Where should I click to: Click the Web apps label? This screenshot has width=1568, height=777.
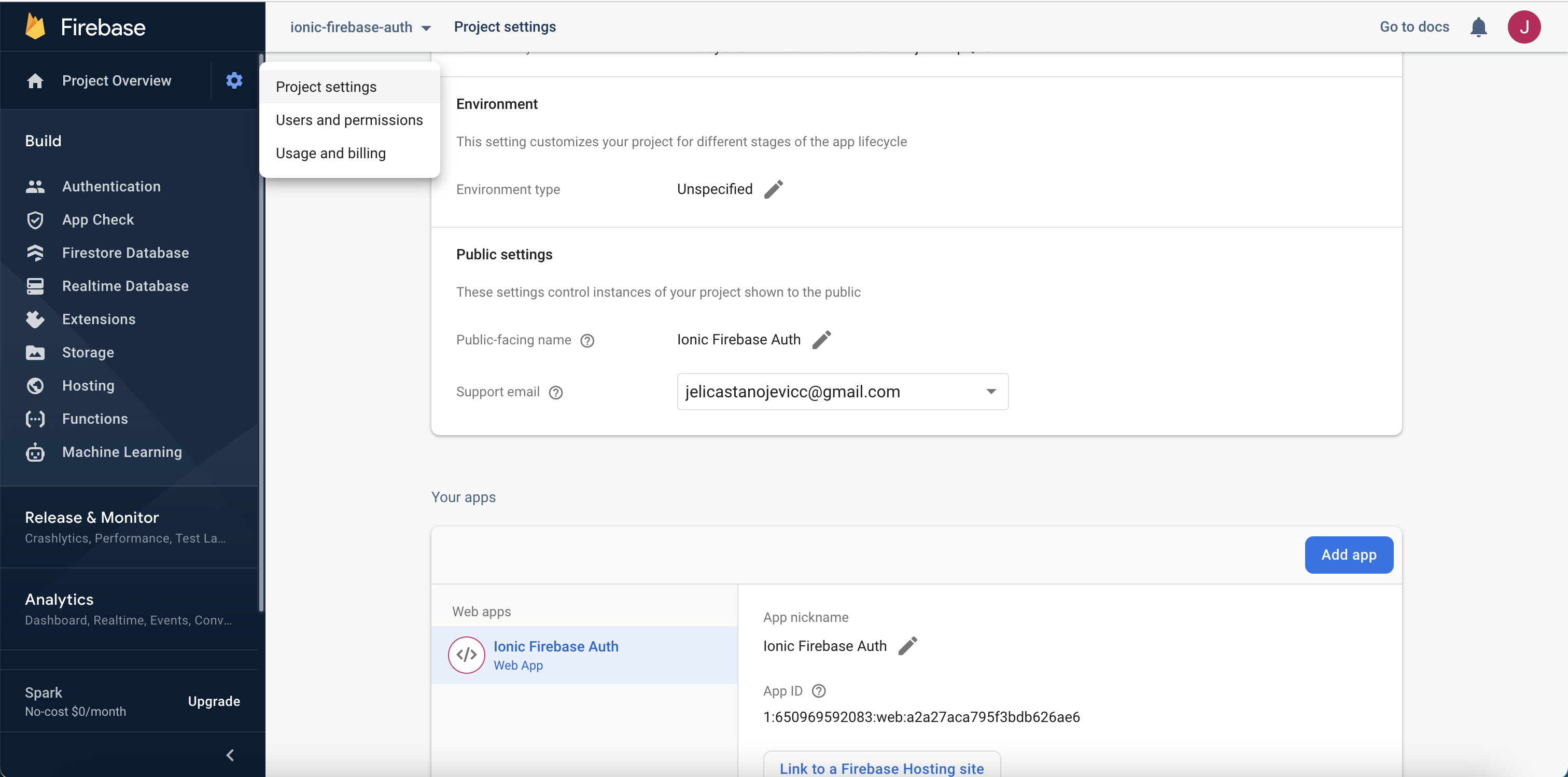[482, 612]
